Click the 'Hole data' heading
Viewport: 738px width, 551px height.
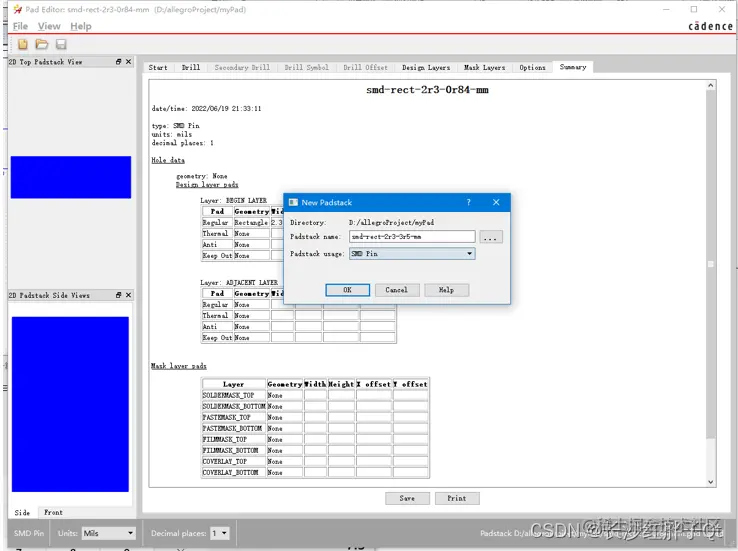click(x=168, y=160)
